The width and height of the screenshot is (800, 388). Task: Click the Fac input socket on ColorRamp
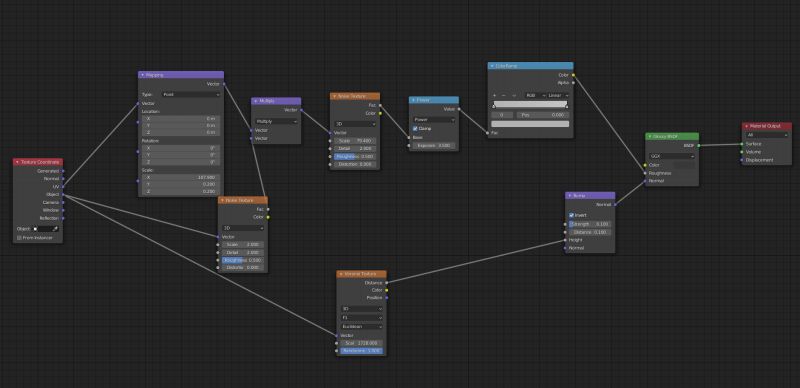tap(488, 133)
